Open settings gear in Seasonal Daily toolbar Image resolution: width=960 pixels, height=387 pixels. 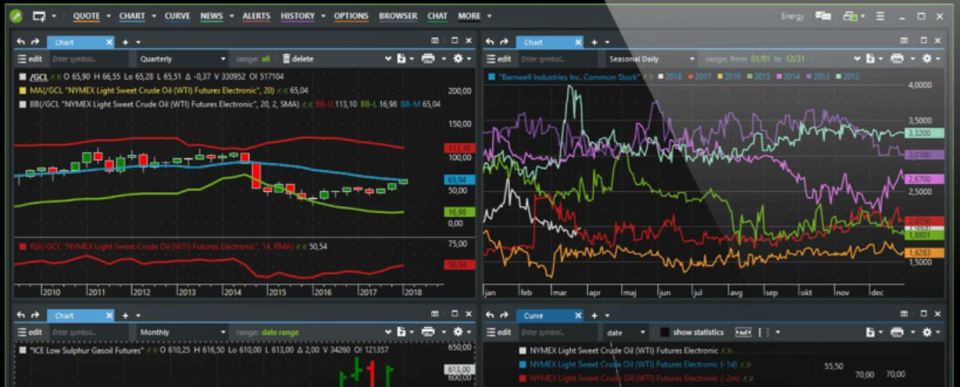[927, 59]
